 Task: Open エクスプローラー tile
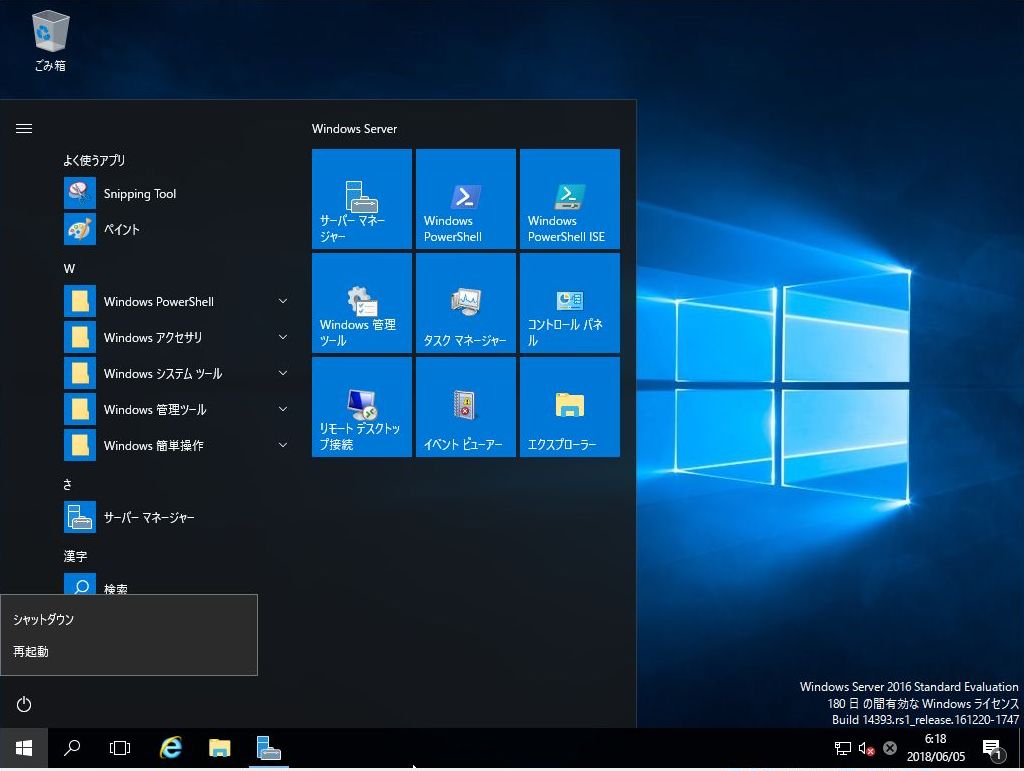point(569,406)
